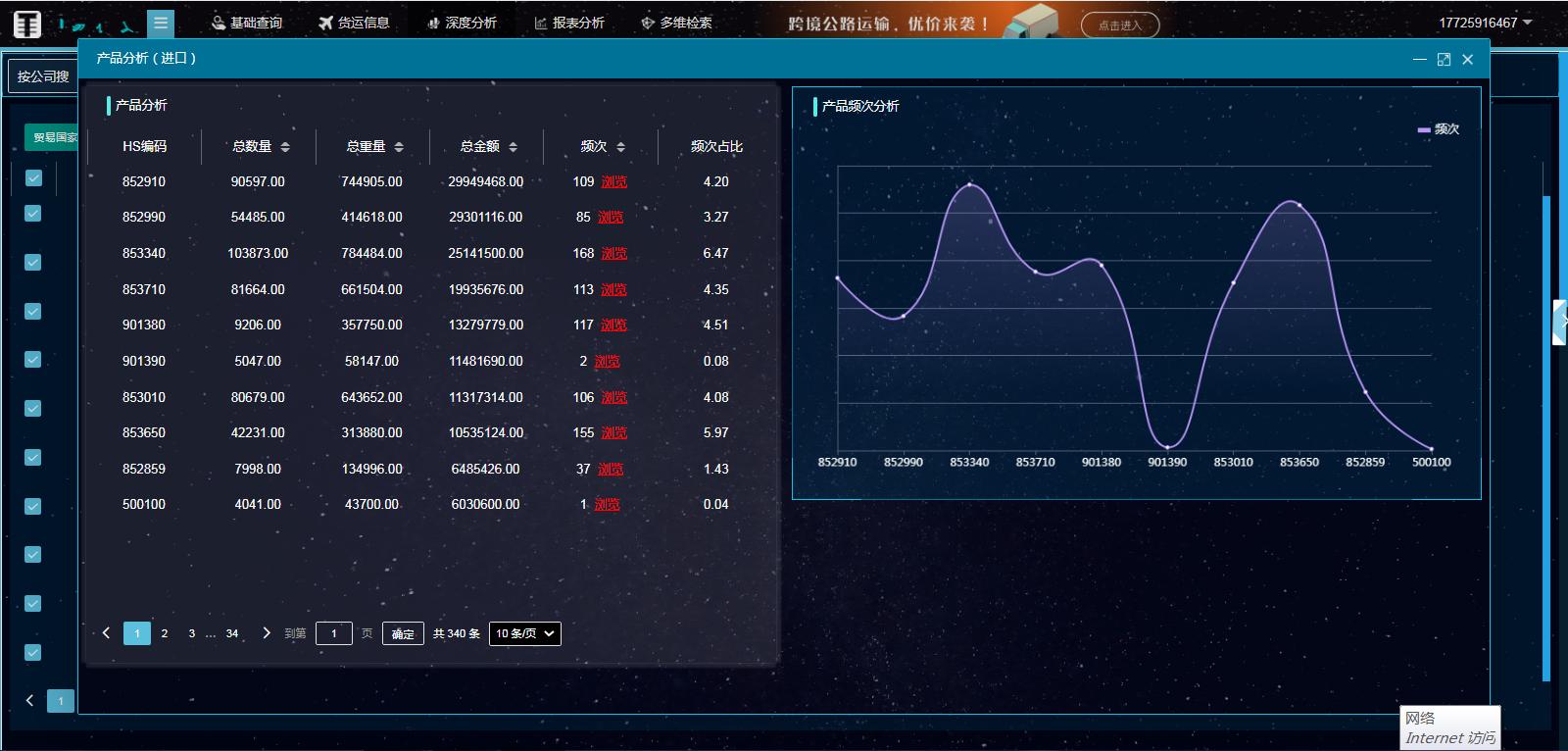This screenshot has width=1568, height=751.
Task: Sort table by 总重量 column
Action: [x=399, y=147]
